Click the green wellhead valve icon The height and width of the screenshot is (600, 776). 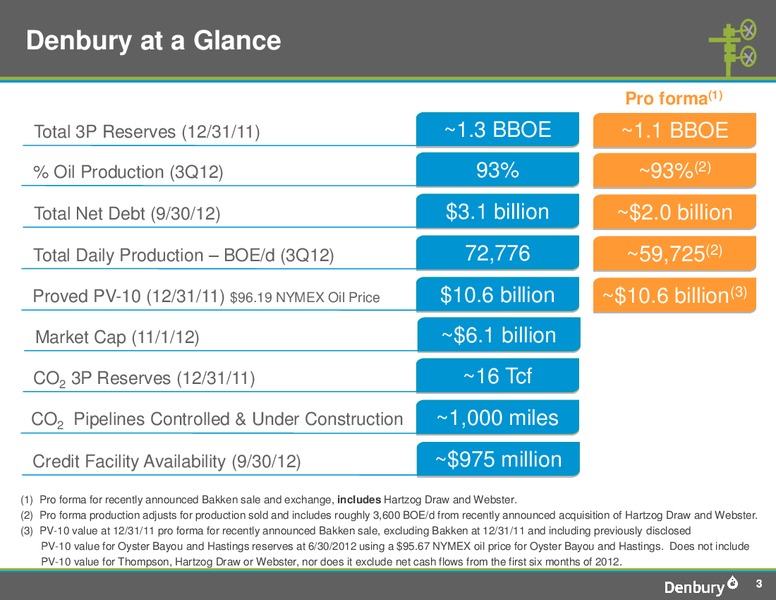[733, 48]
